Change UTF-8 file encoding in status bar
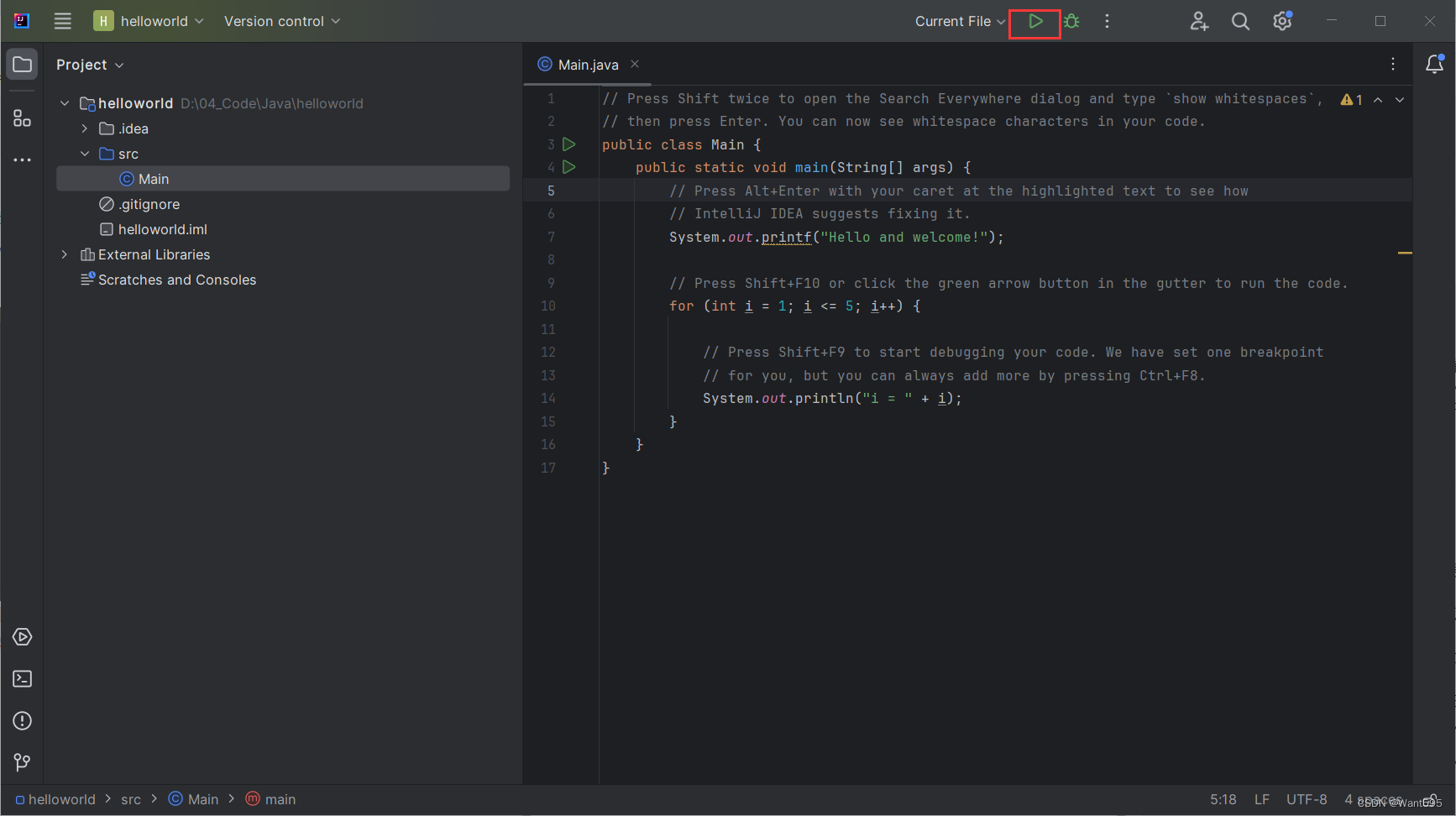The image size is (1456, 816). (x=1307, y=799)
